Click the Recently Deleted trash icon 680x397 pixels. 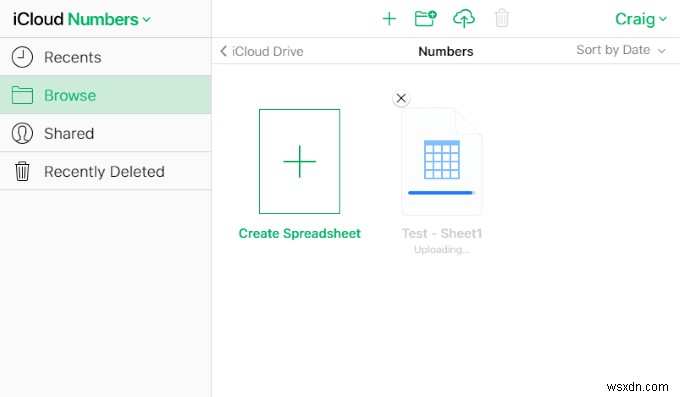point(22,171)
